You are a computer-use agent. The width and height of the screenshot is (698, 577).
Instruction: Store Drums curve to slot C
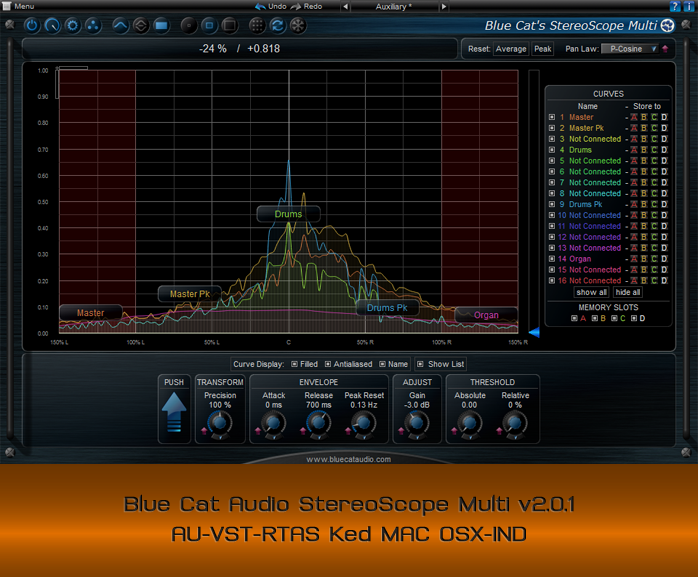click(654, 150)
